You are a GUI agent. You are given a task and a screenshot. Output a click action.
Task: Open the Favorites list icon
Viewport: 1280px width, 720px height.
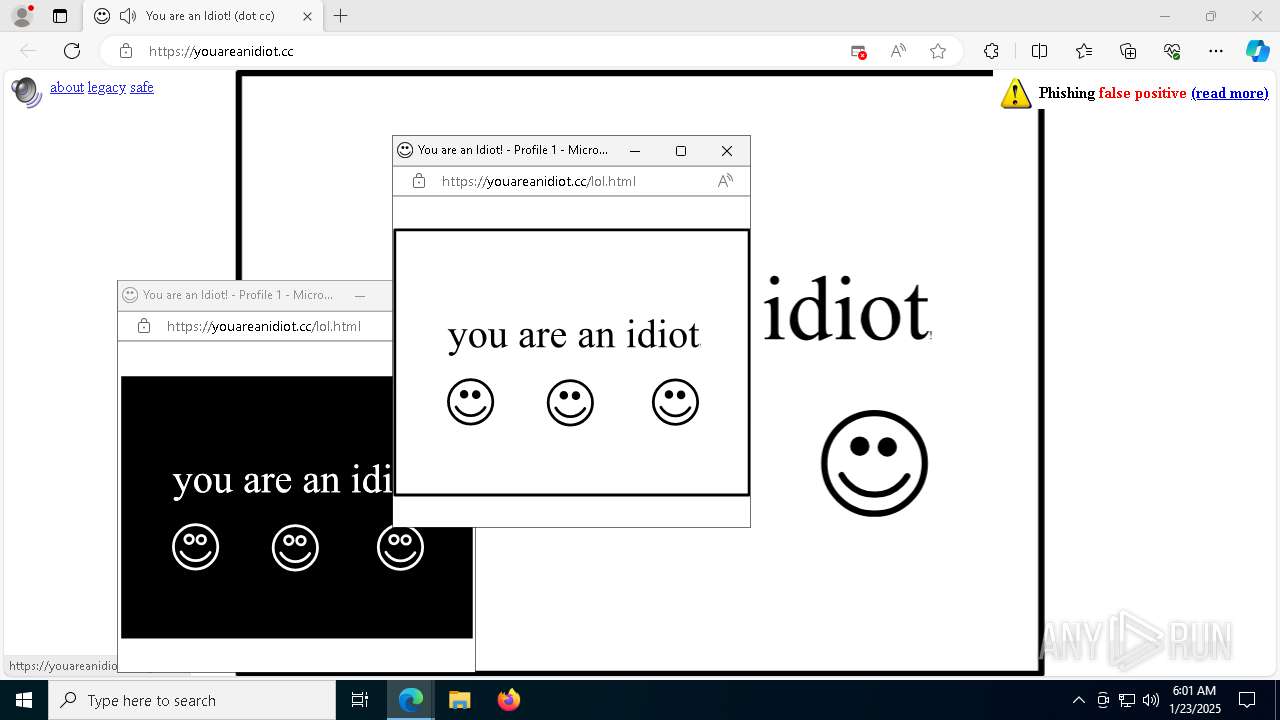(1084, 51)
